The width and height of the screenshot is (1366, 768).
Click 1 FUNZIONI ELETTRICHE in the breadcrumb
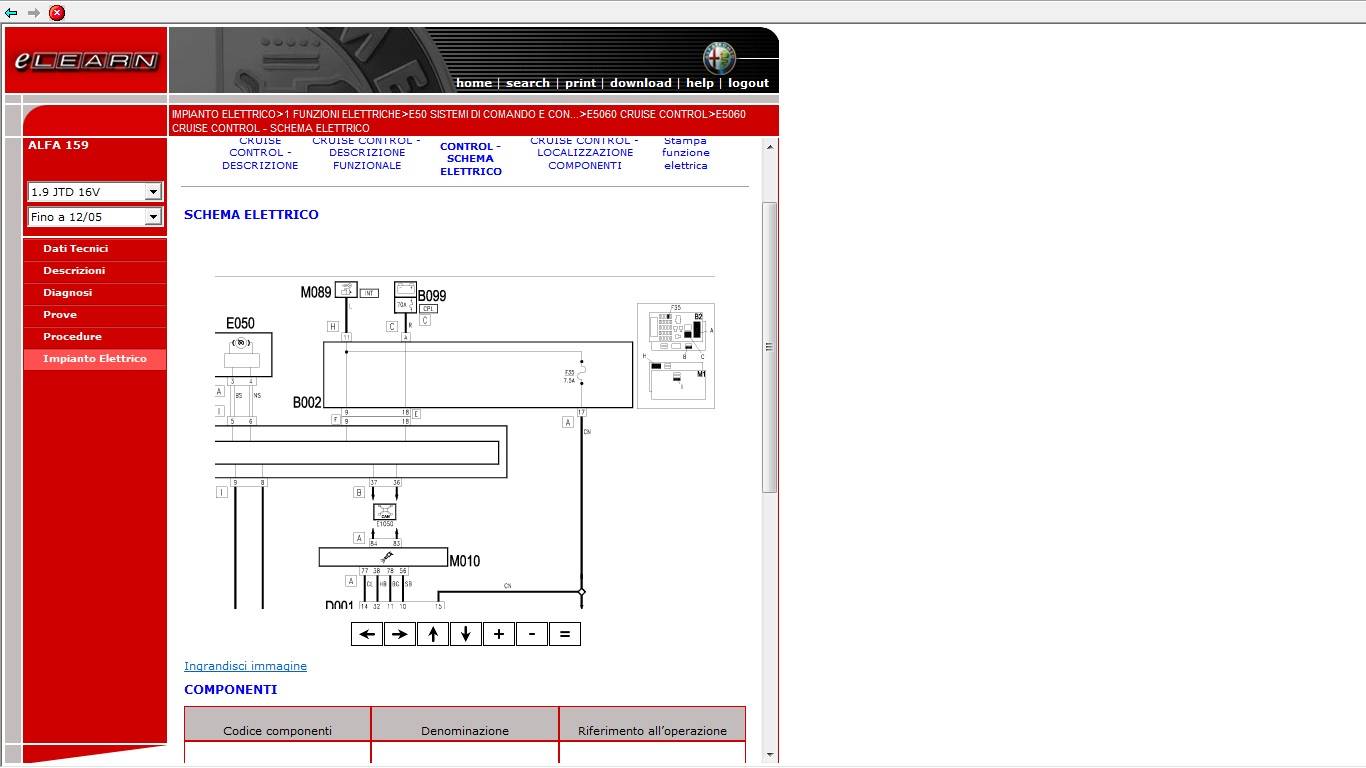[343, 115]
